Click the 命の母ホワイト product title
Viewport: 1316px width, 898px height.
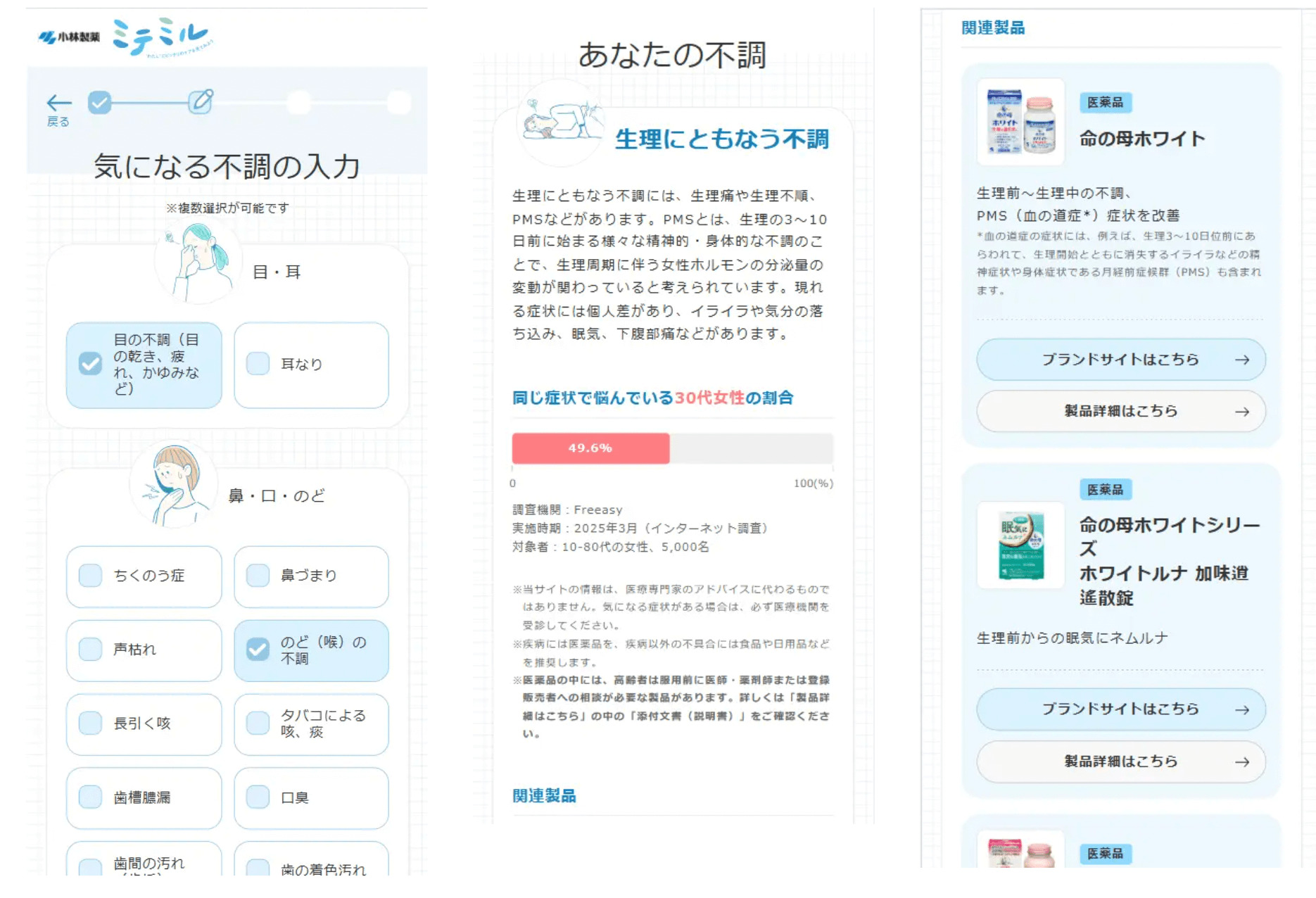1142,139
